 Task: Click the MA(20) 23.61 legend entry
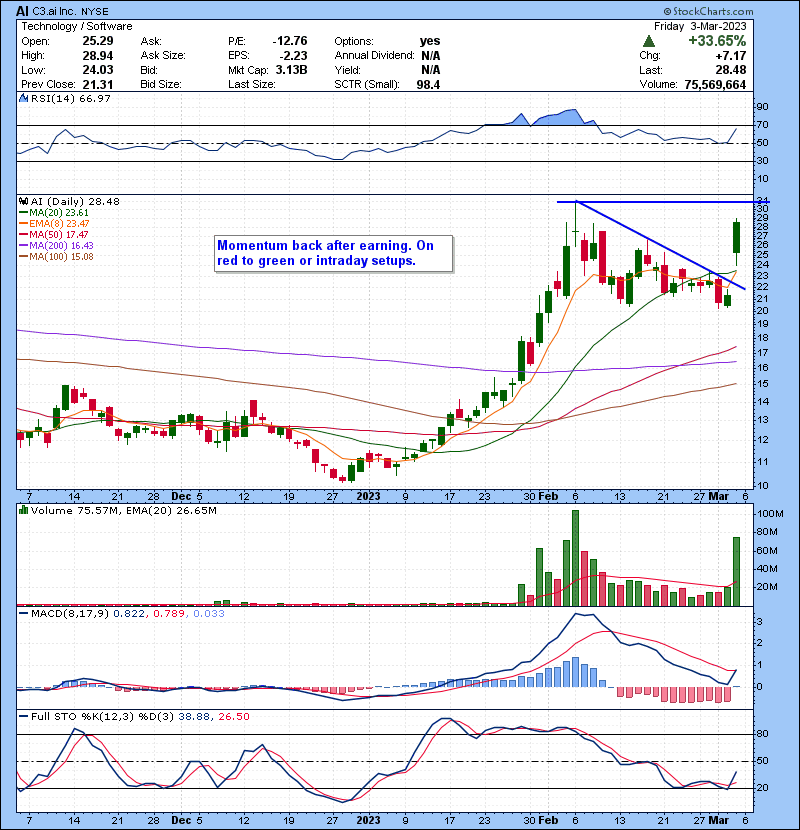click(x=54, y=212)
